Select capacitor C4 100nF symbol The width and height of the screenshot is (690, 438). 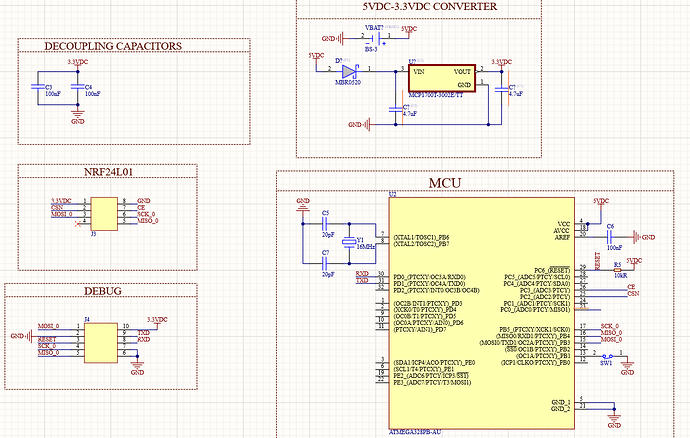(77, 87)
